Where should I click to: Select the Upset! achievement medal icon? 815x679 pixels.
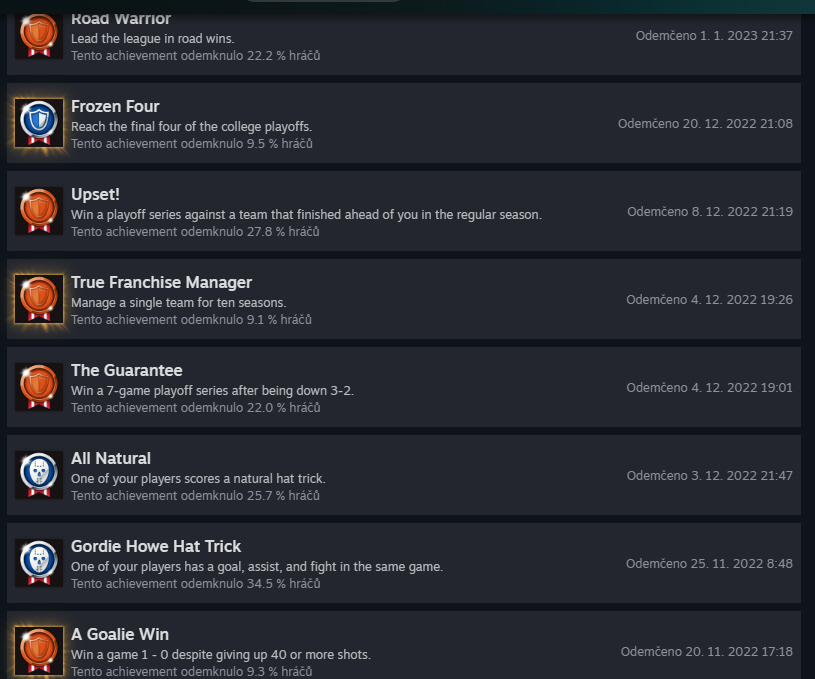click(39, 211)
